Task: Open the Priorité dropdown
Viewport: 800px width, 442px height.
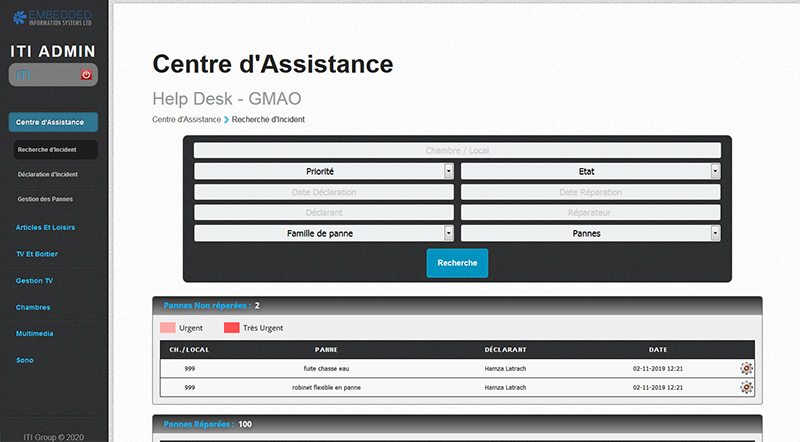Action: coord(324,171)
